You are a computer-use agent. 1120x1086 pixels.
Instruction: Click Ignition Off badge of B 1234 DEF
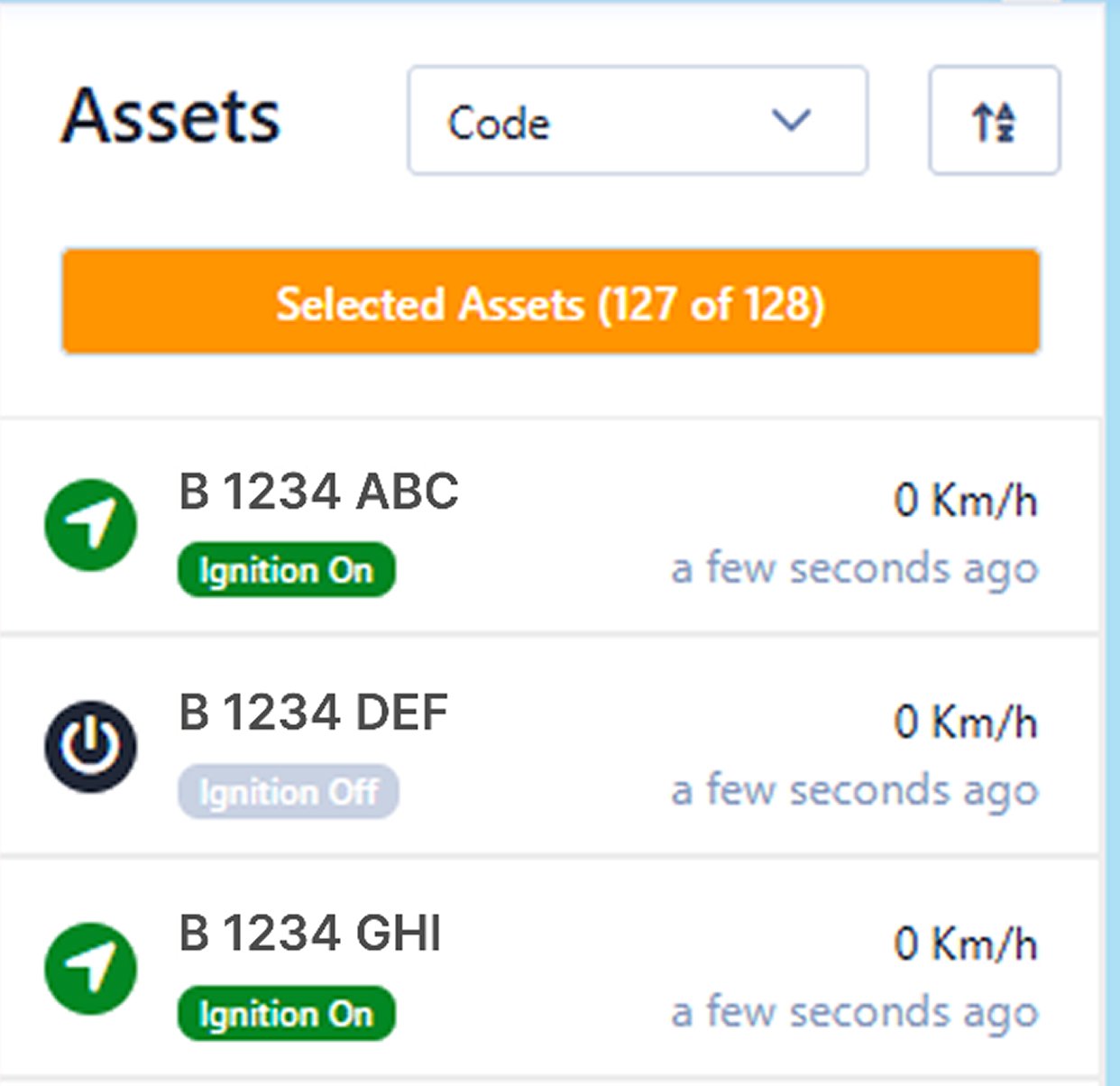[x=288, y=792]
